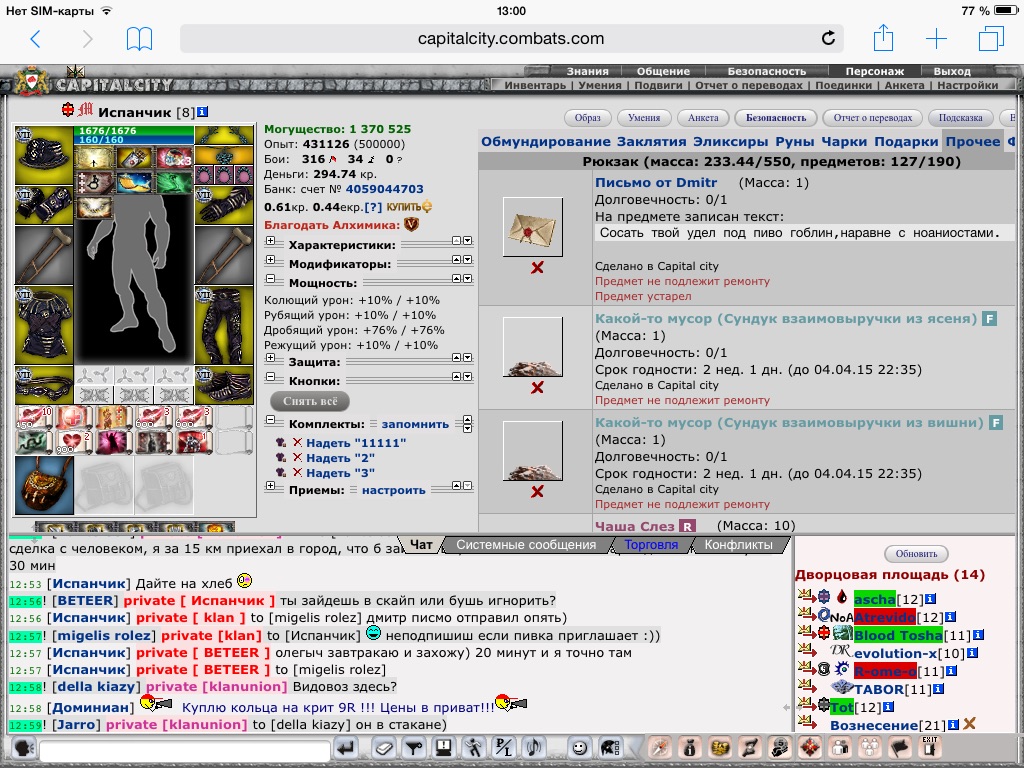The image size is (1024, 768).
Task: Switch to the Подарки inventory tab
Action: pyautogui.click(x=906, y=142)
